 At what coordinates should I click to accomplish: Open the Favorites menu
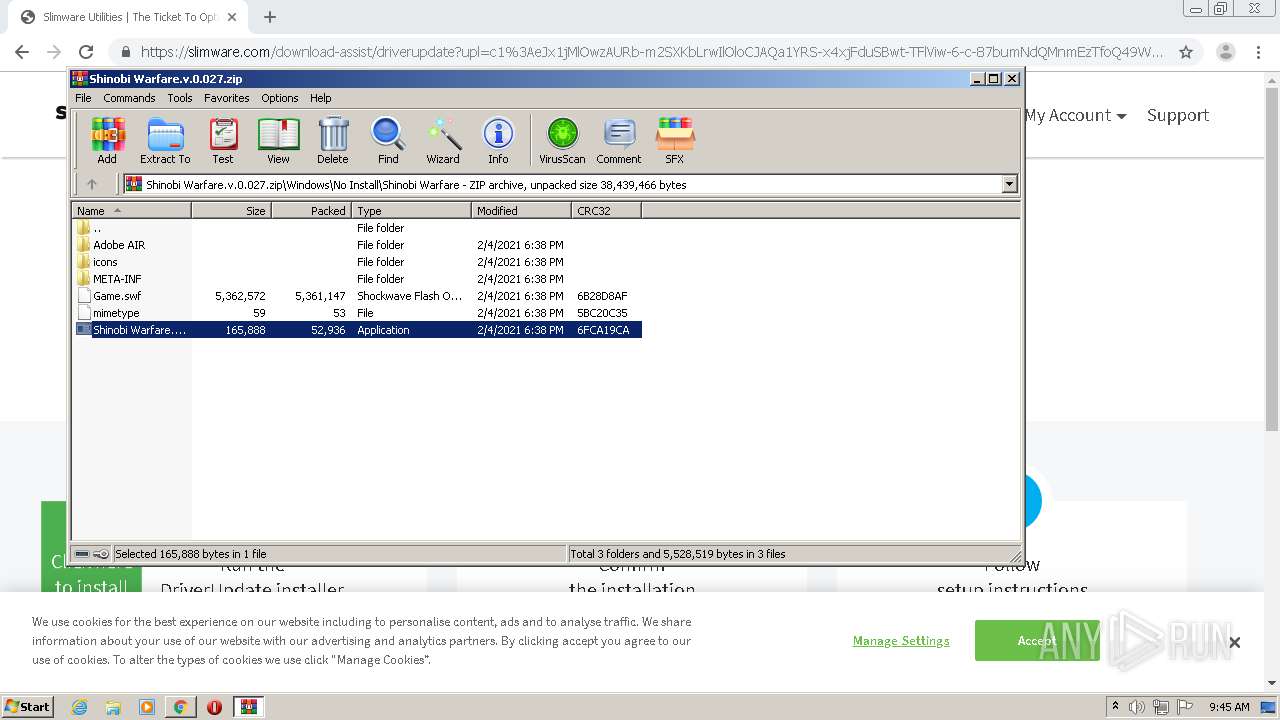pos(227,98)
